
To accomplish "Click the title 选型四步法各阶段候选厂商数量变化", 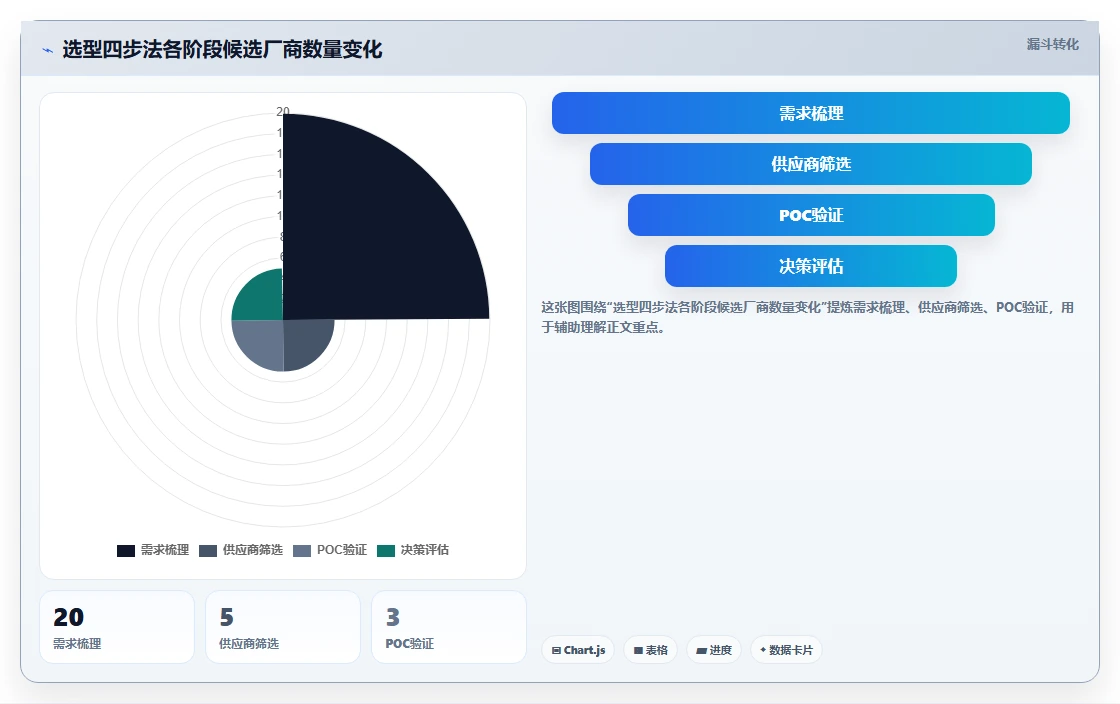I will pyautogui.click(x=222, y=50).
